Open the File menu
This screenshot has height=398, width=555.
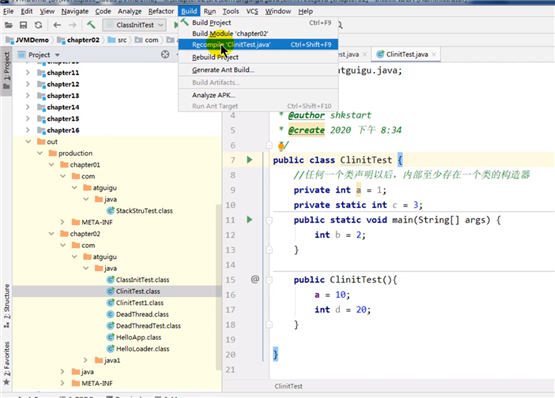(x=8, y=11)
